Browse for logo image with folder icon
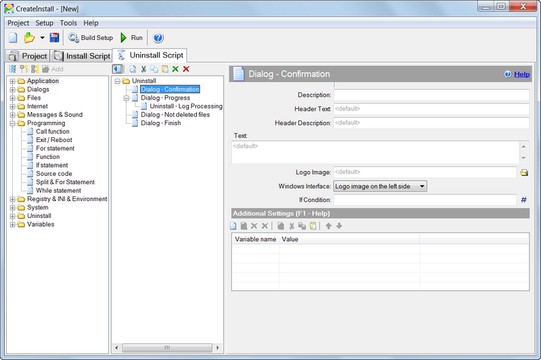Image resolution: width=541 pixels, height=360 pixels. [524, 172]
